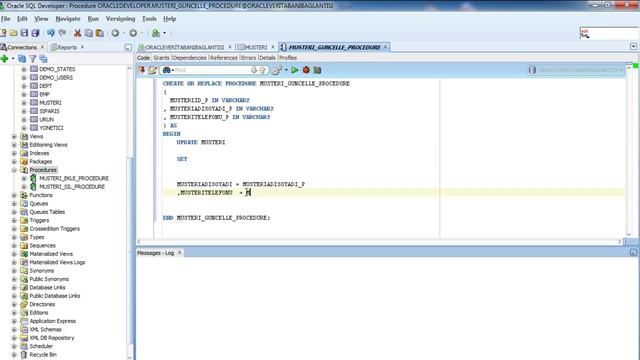Open the Compile dropdown arrow beside gears
Viewport: 640px width, 360px height.
point(286,70)
